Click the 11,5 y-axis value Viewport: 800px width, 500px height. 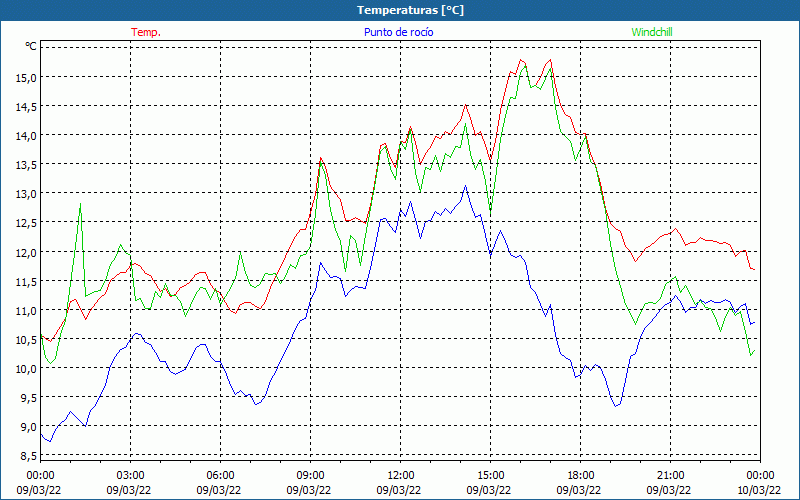27,281
